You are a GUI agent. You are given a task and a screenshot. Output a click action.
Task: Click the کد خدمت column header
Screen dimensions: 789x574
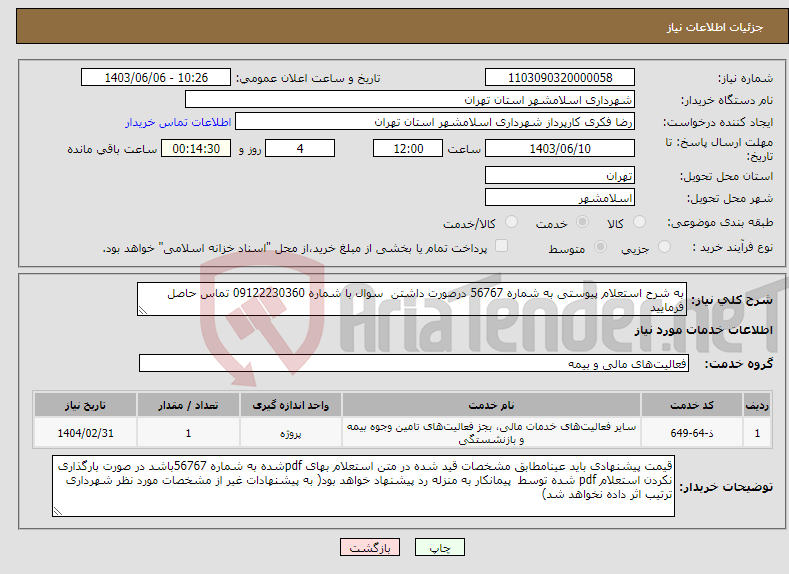(692, 405)
